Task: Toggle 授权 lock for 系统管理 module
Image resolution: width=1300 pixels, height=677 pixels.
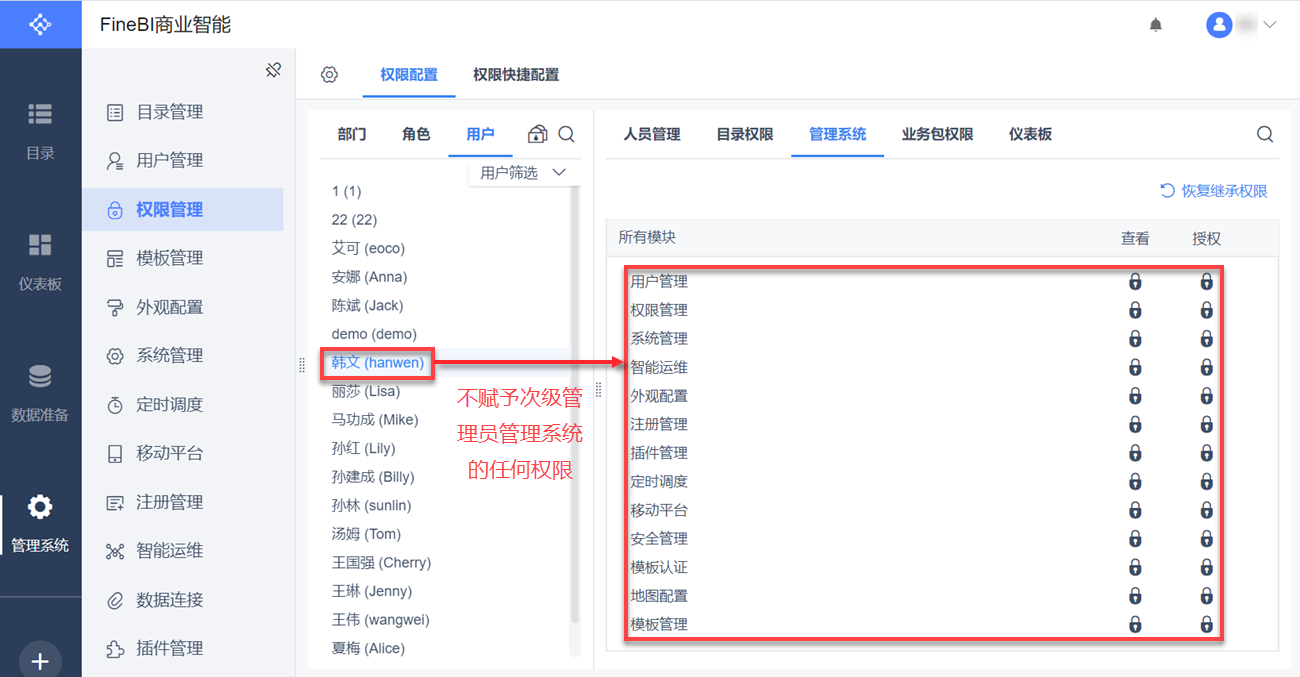Action: [1206, 339]
